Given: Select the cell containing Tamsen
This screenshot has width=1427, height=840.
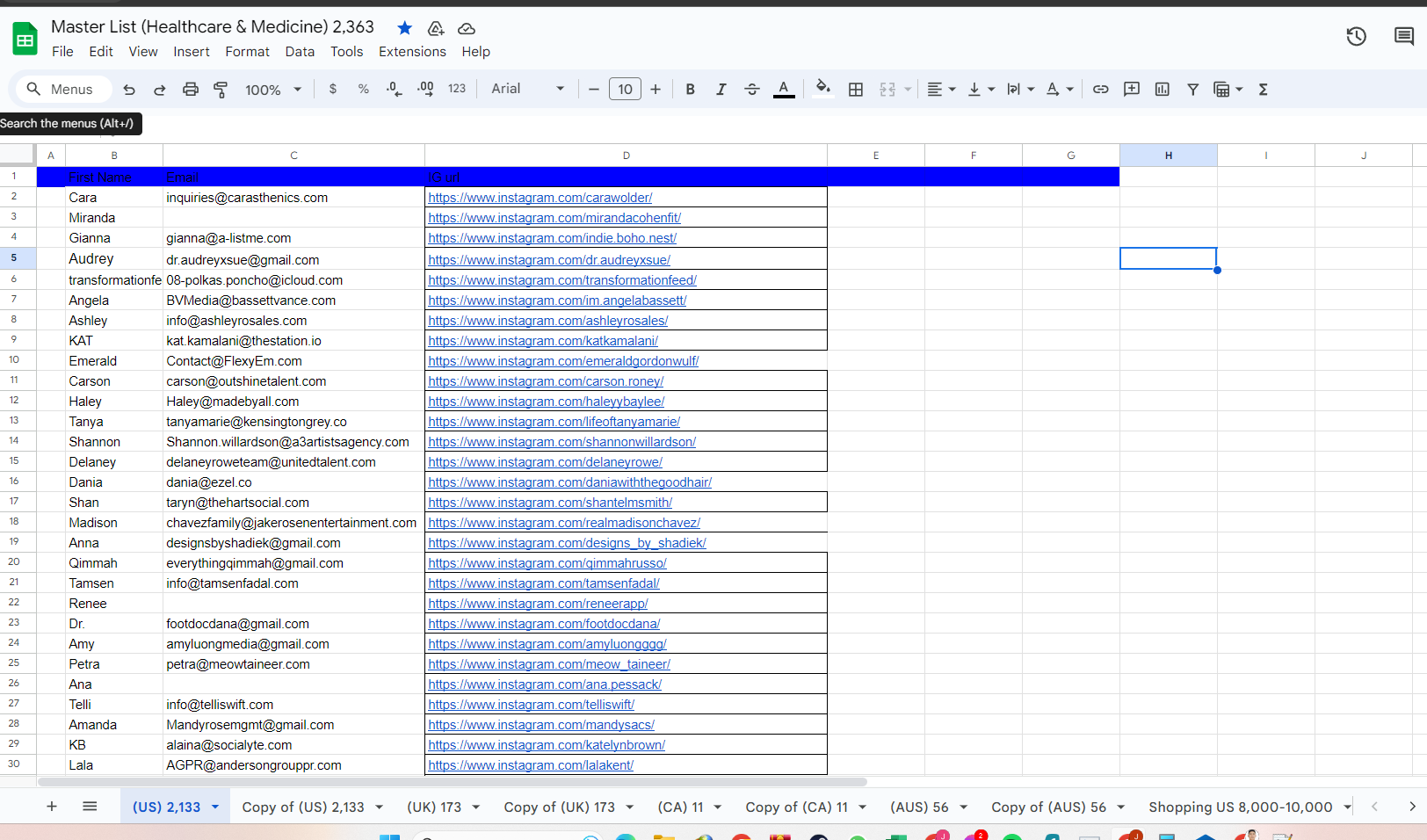Looking at the screenshot, I should point(114,583).
